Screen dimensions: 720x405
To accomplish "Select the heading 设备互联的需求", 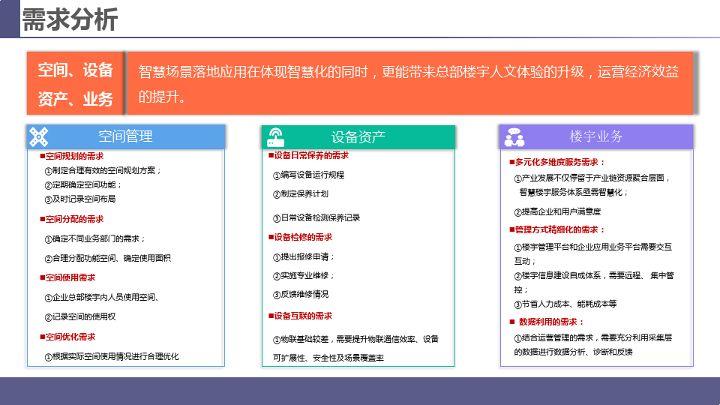I will click(300, 316).
